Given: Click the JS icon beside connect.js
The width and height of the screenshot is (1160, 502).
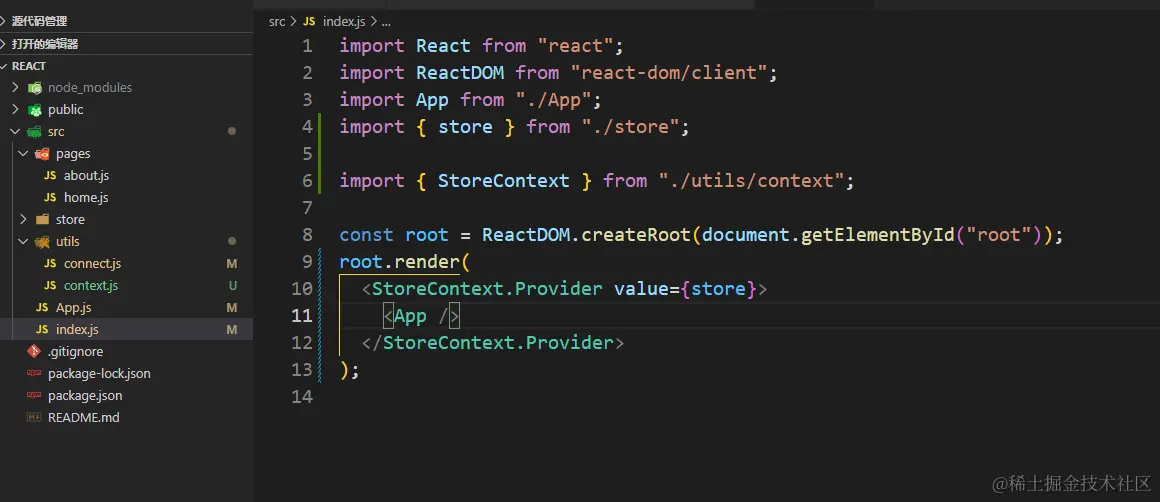Looking at the screenshot, I should pos(50,263).
